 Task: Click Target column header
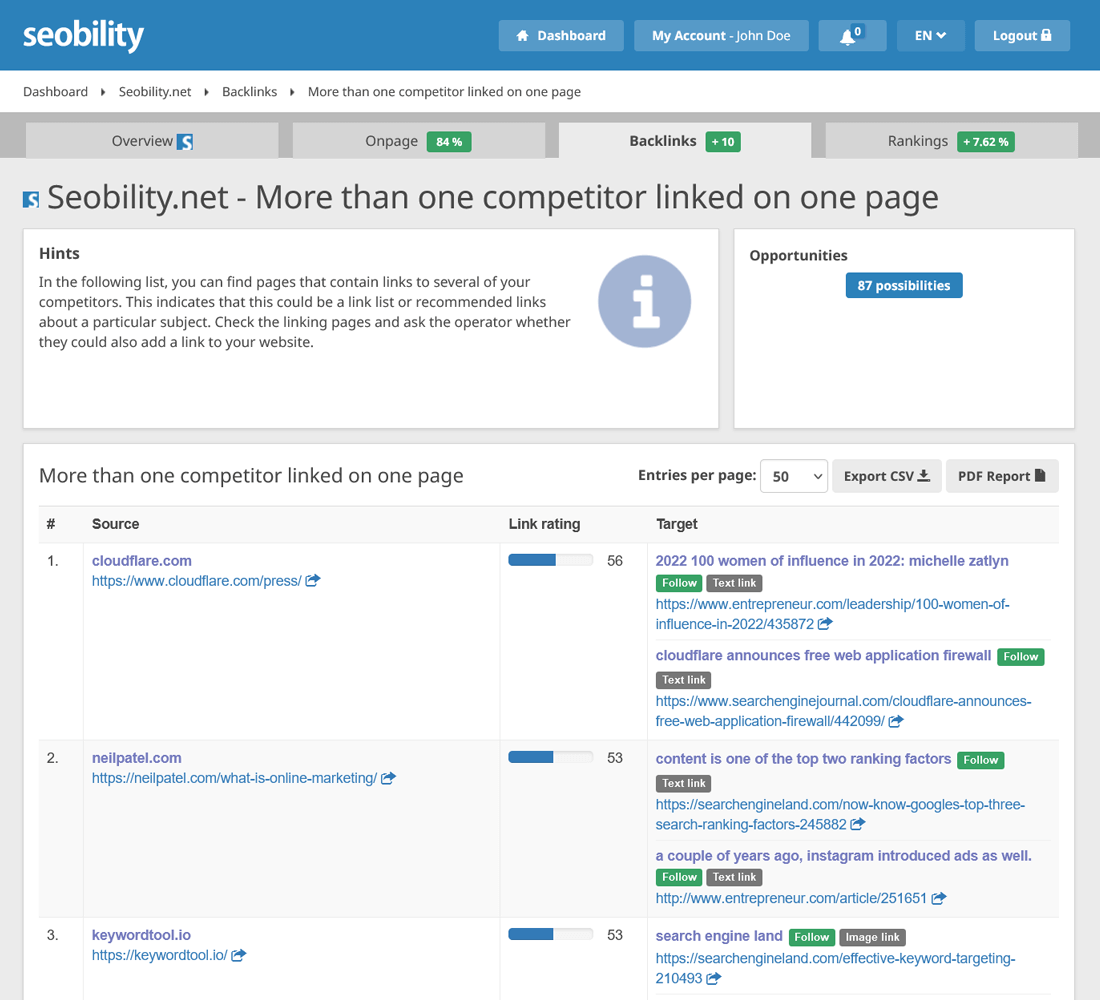click(x=676, y=524)
